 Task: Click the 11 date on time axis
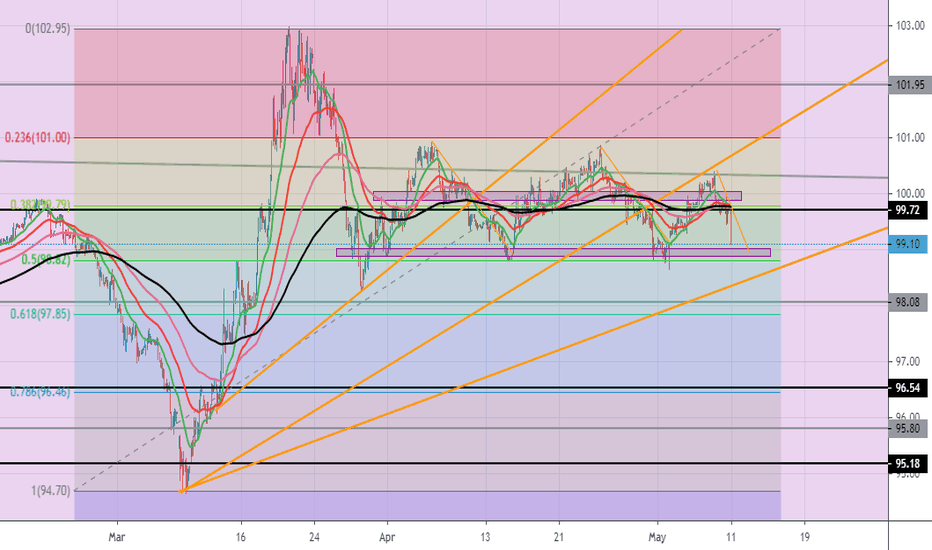tap(731, 537)
